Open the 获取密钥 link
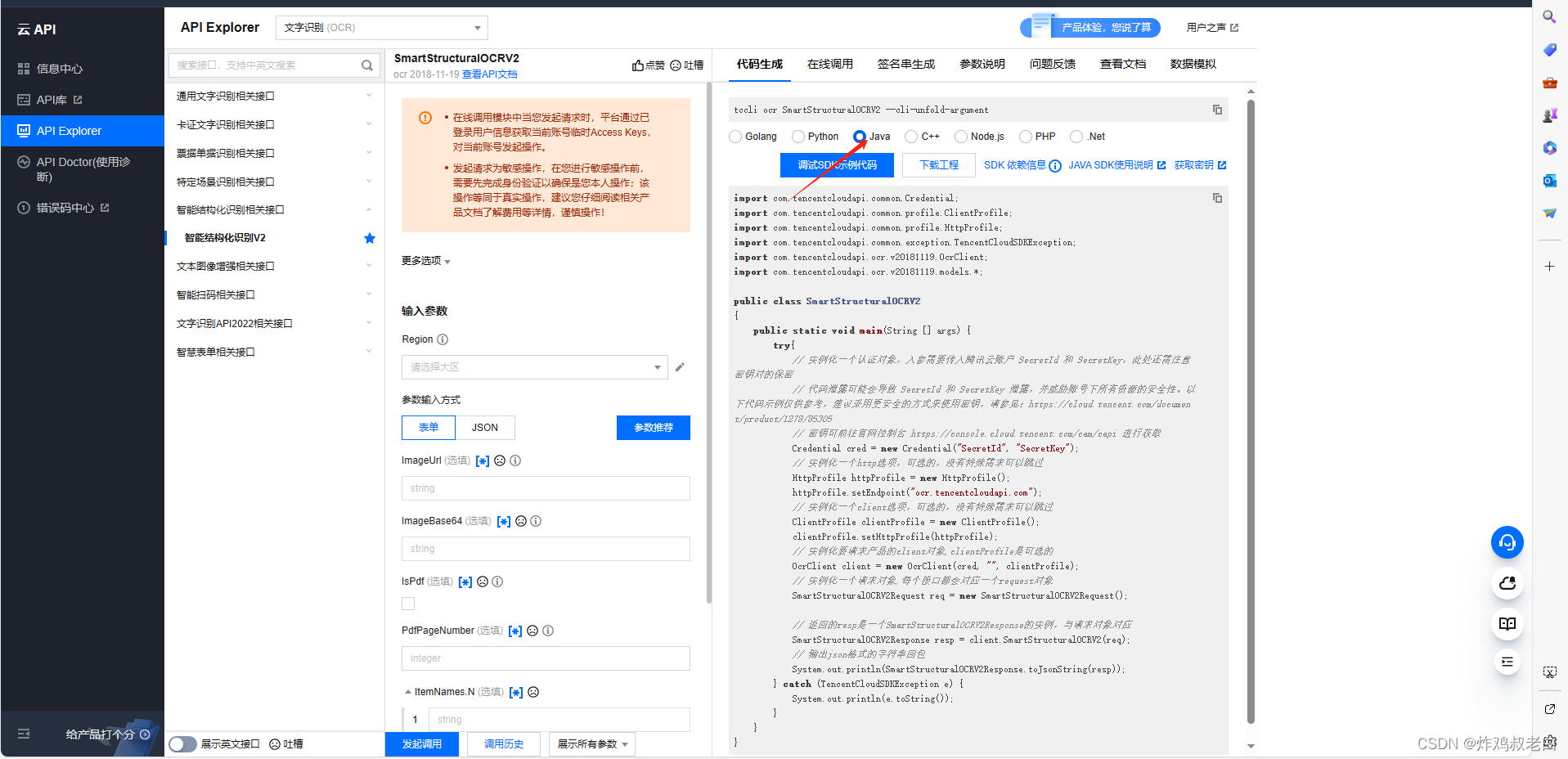1568x759 pixels. point(1200,165)
